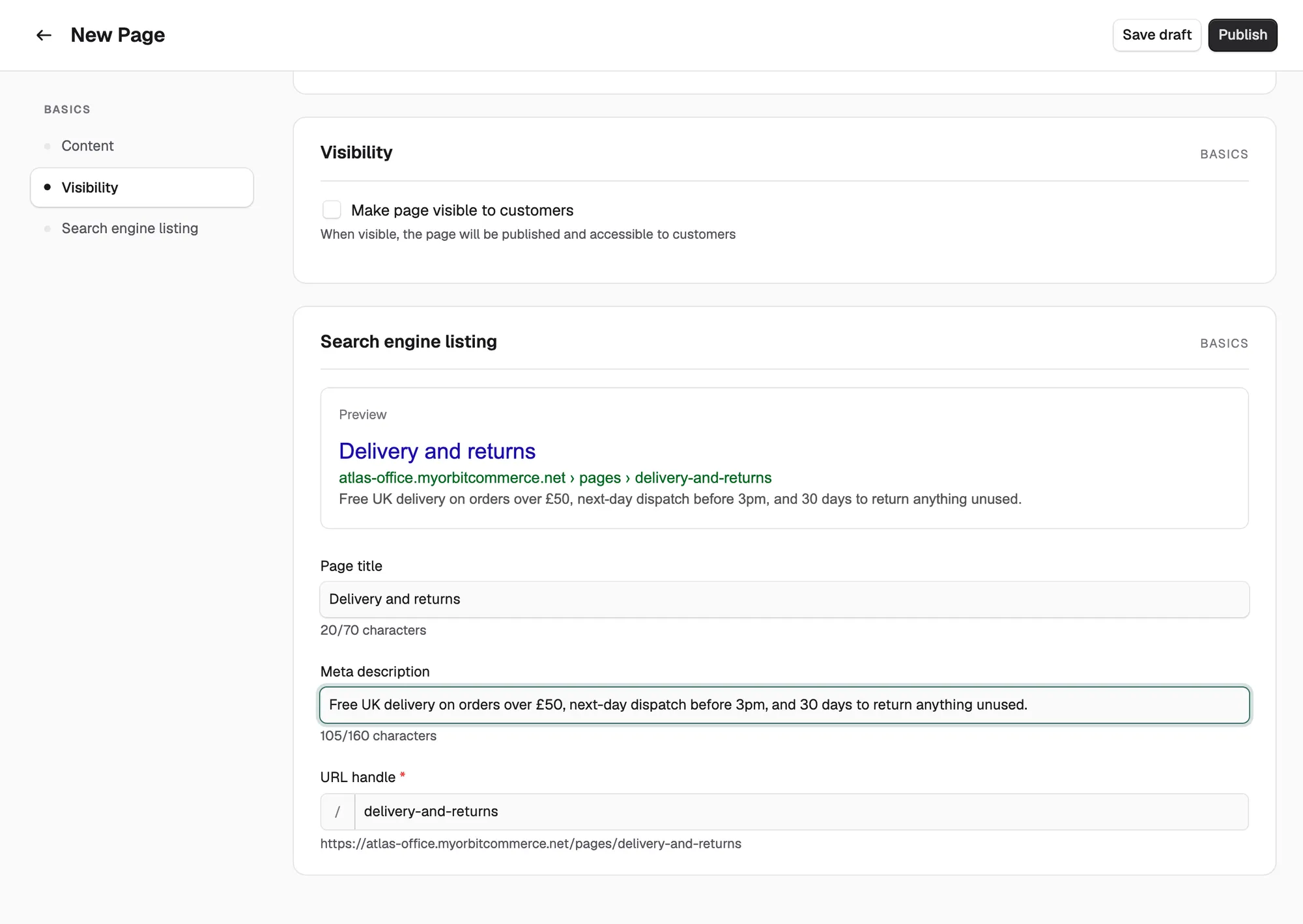The height and width of the screenshot is (924, 1303).
Task: Open the Content section in sidebar
Action: pos(87,146)
